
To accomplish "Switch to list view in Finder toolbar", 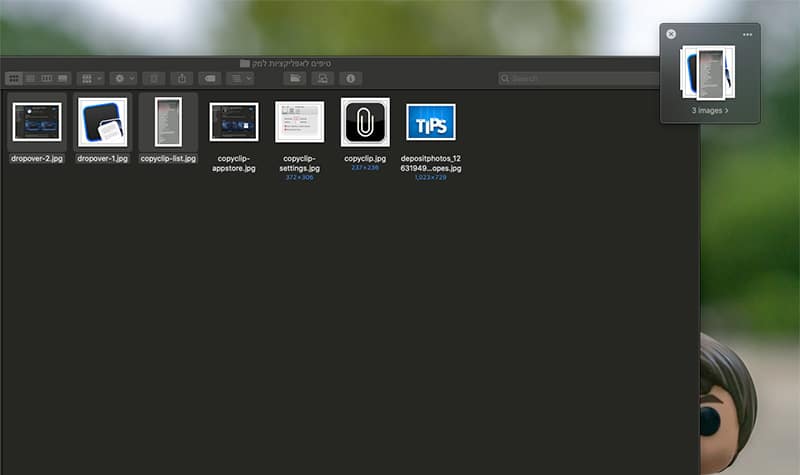I will click(x=30, y=78).
